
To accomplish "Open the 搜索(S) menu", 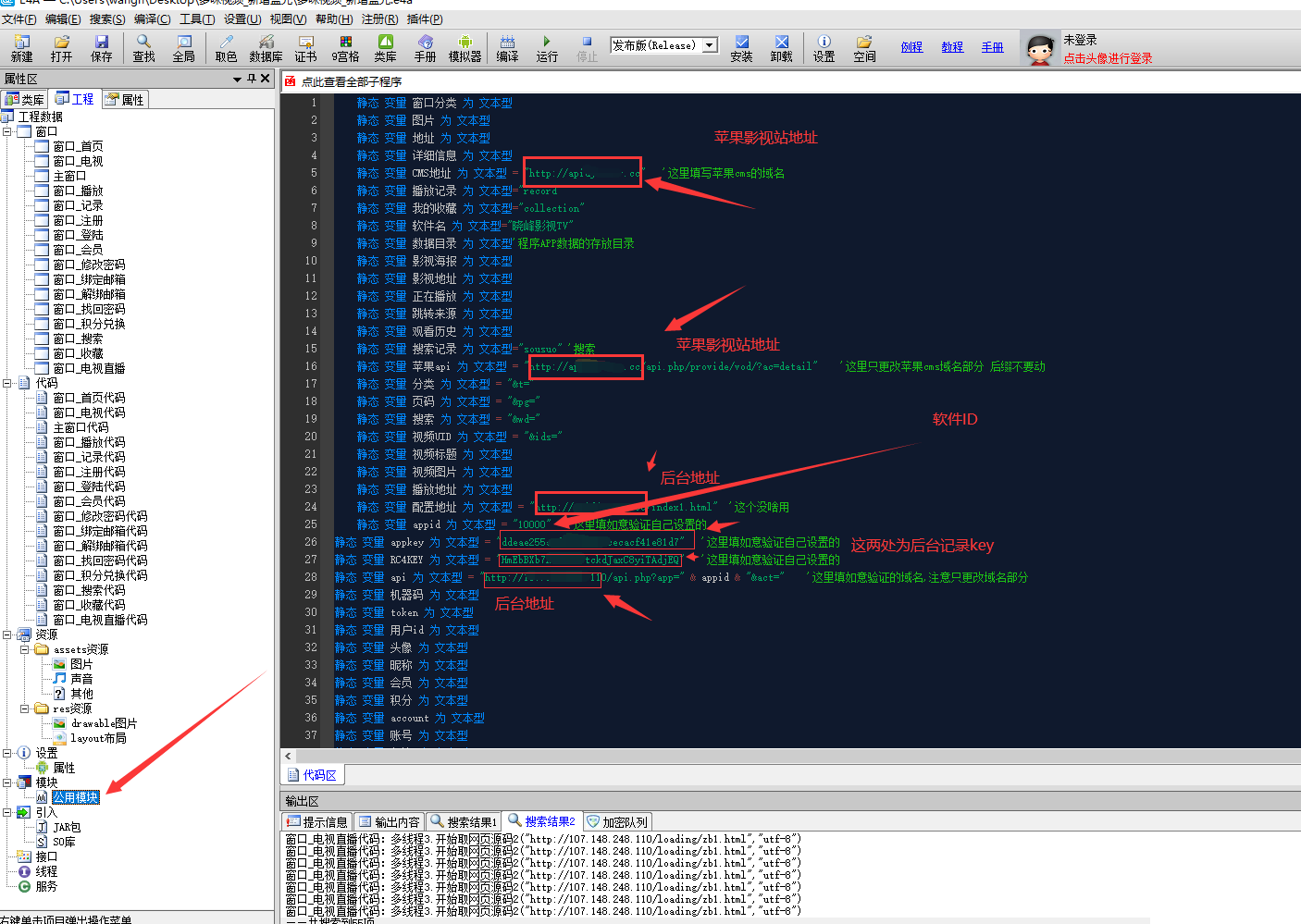I will tap(107, 18).
